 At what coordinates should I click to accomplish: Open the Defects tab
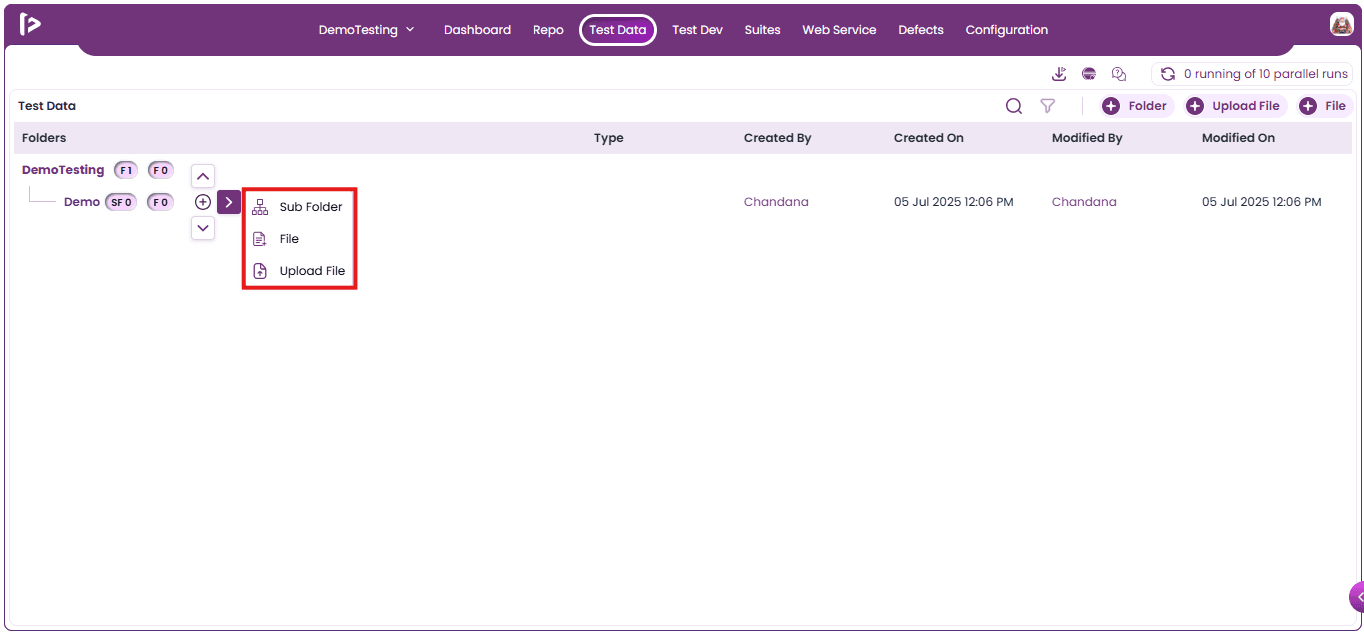[x=921, y=30]
